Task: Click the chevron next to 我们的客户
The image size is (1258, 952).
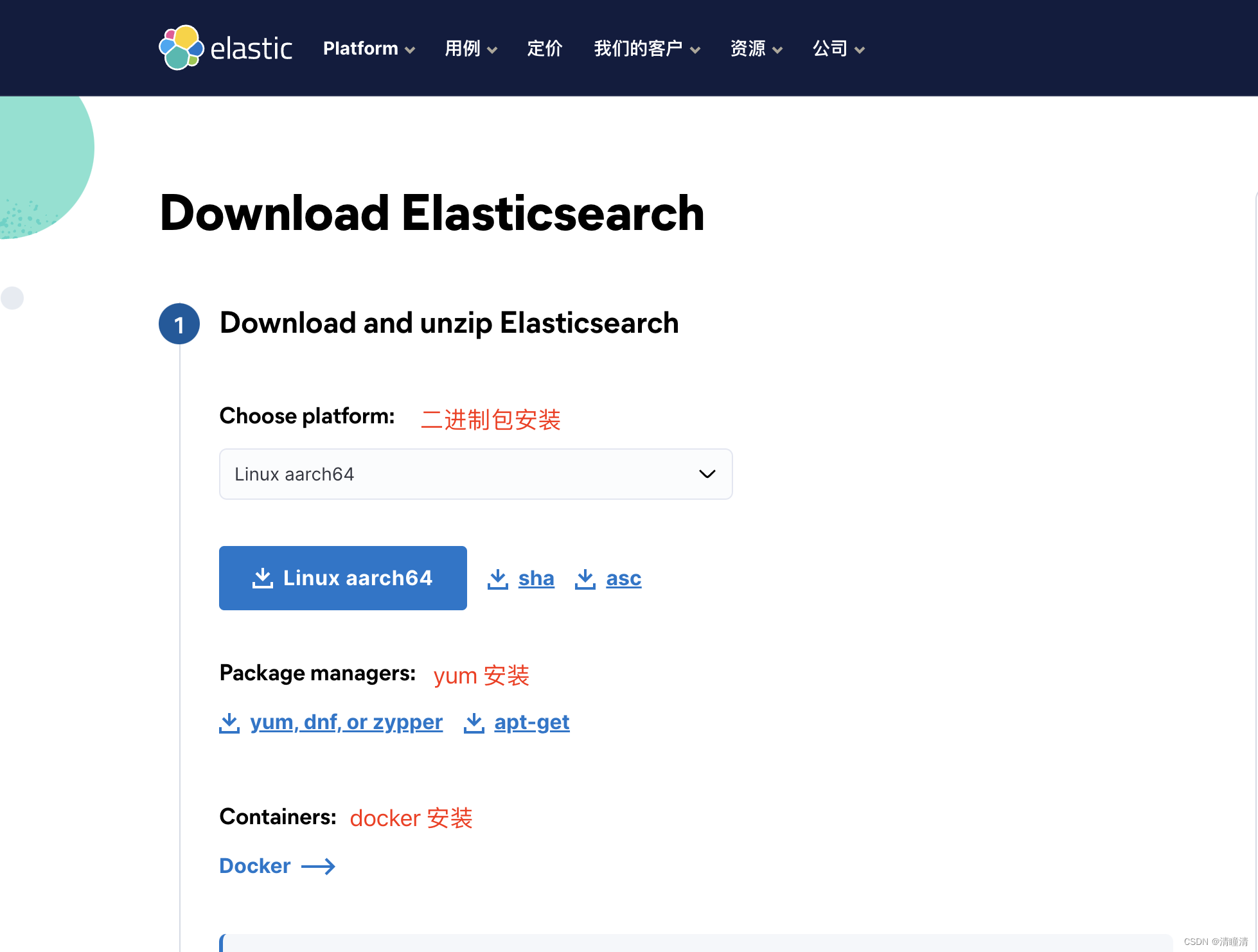Action: [x=695, y=50]
